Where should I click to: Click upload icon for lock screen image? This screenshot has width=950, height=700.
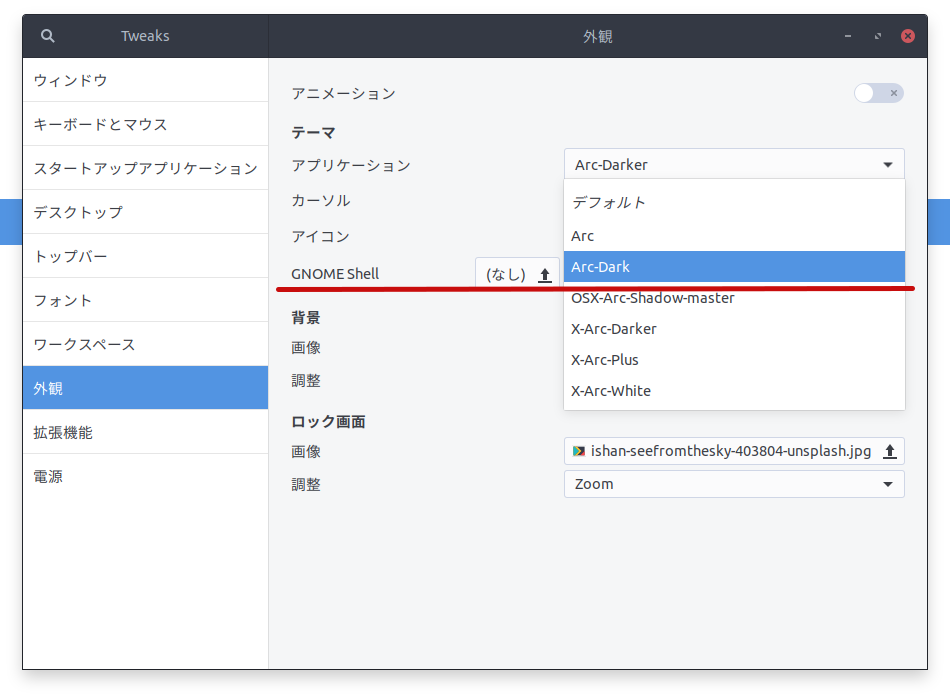889,451
